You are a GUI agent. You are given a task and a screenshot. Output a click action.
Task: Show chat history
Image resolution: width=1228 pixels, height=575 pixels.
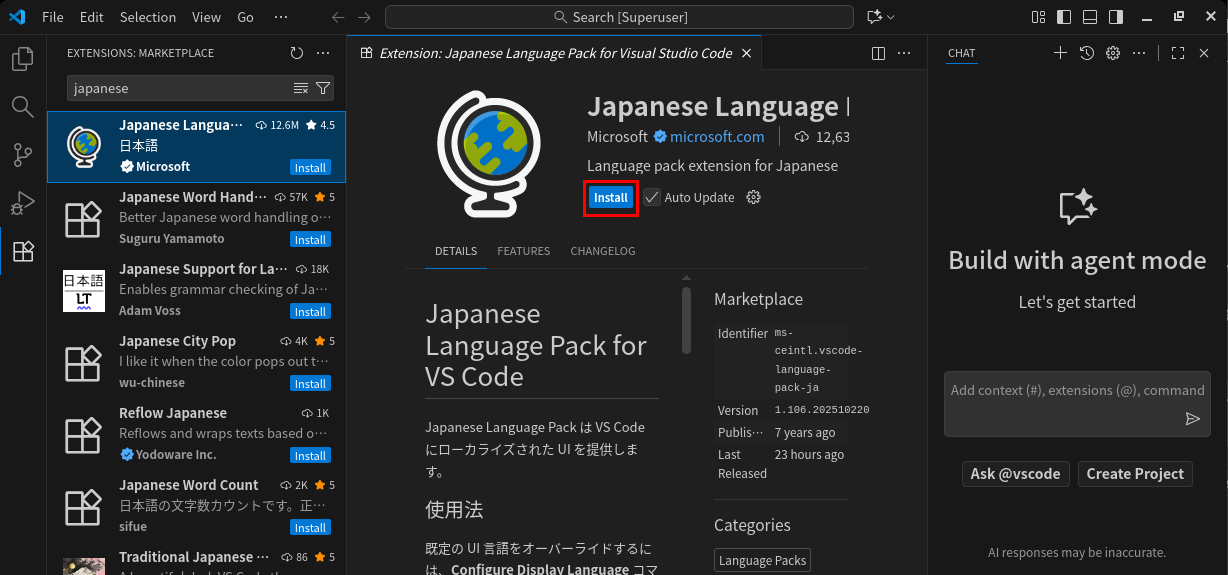(1087, 53)
